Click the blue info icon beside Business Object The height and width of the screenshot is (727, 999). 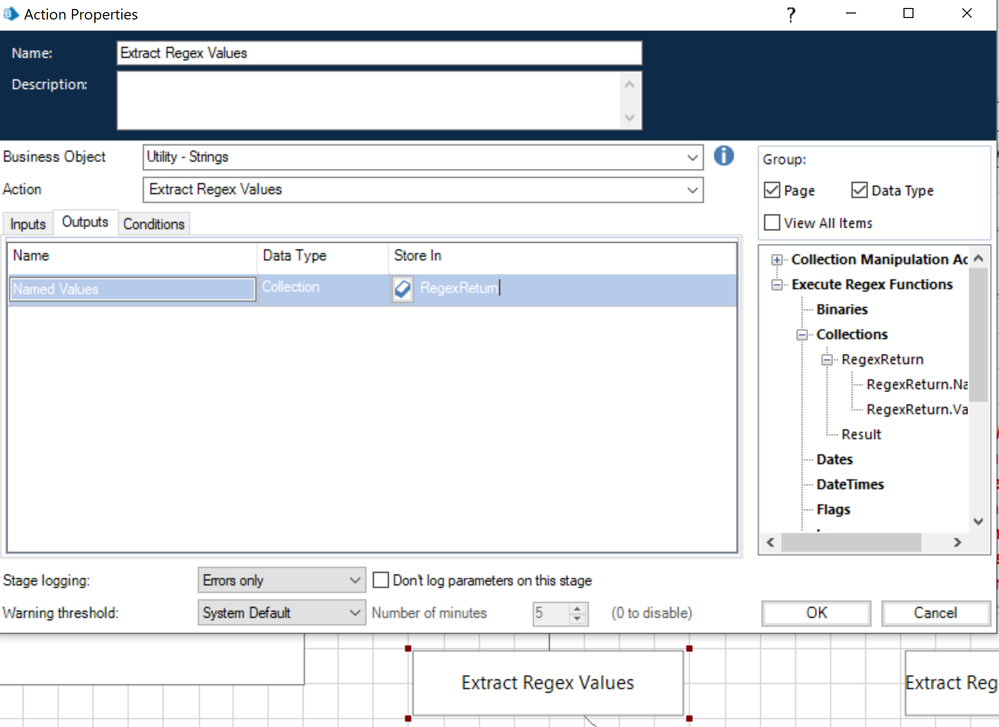click(724, 156)
